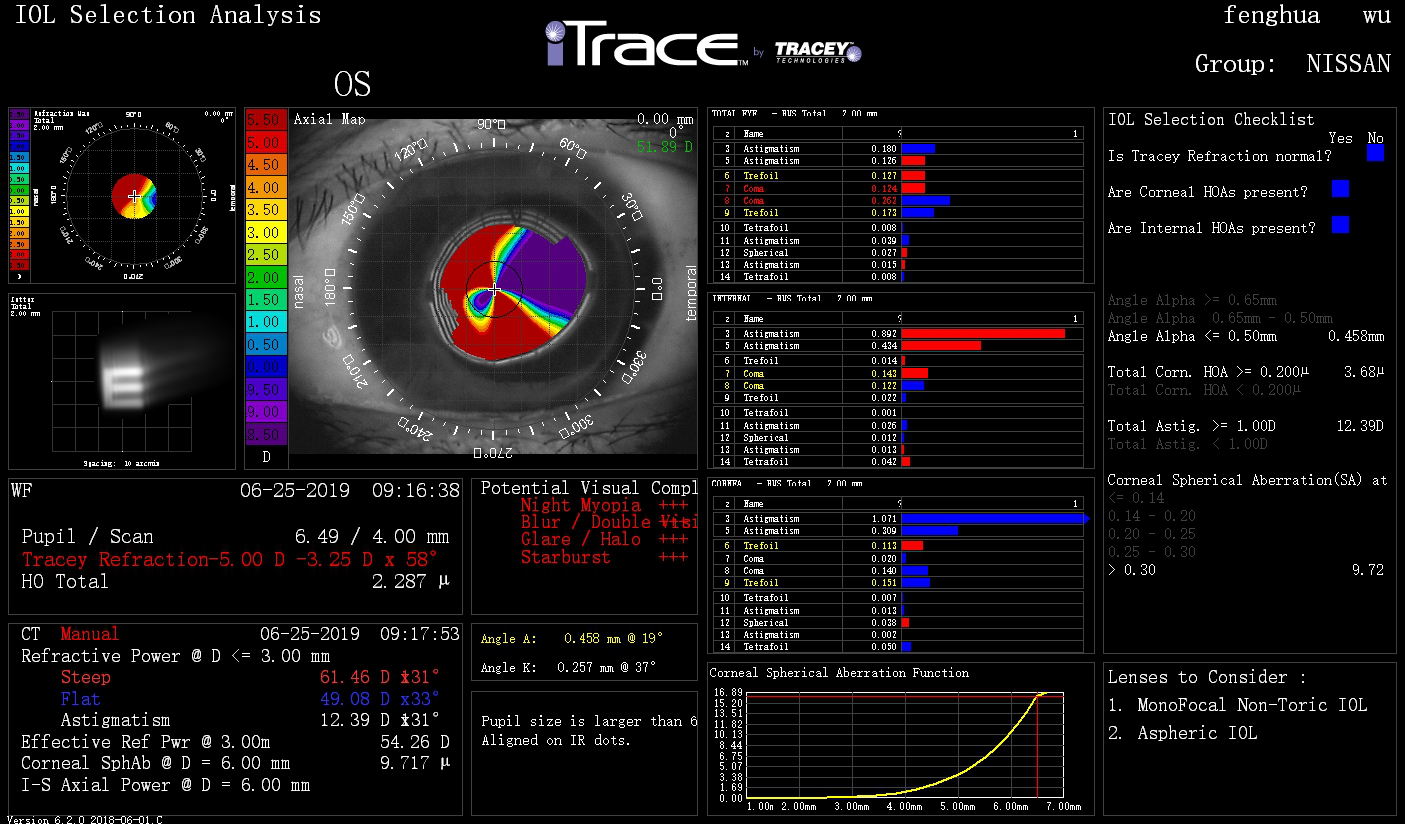Click the Glare / Halo complaint entry
Screen dimensions: 1405x824
point(603,540)
